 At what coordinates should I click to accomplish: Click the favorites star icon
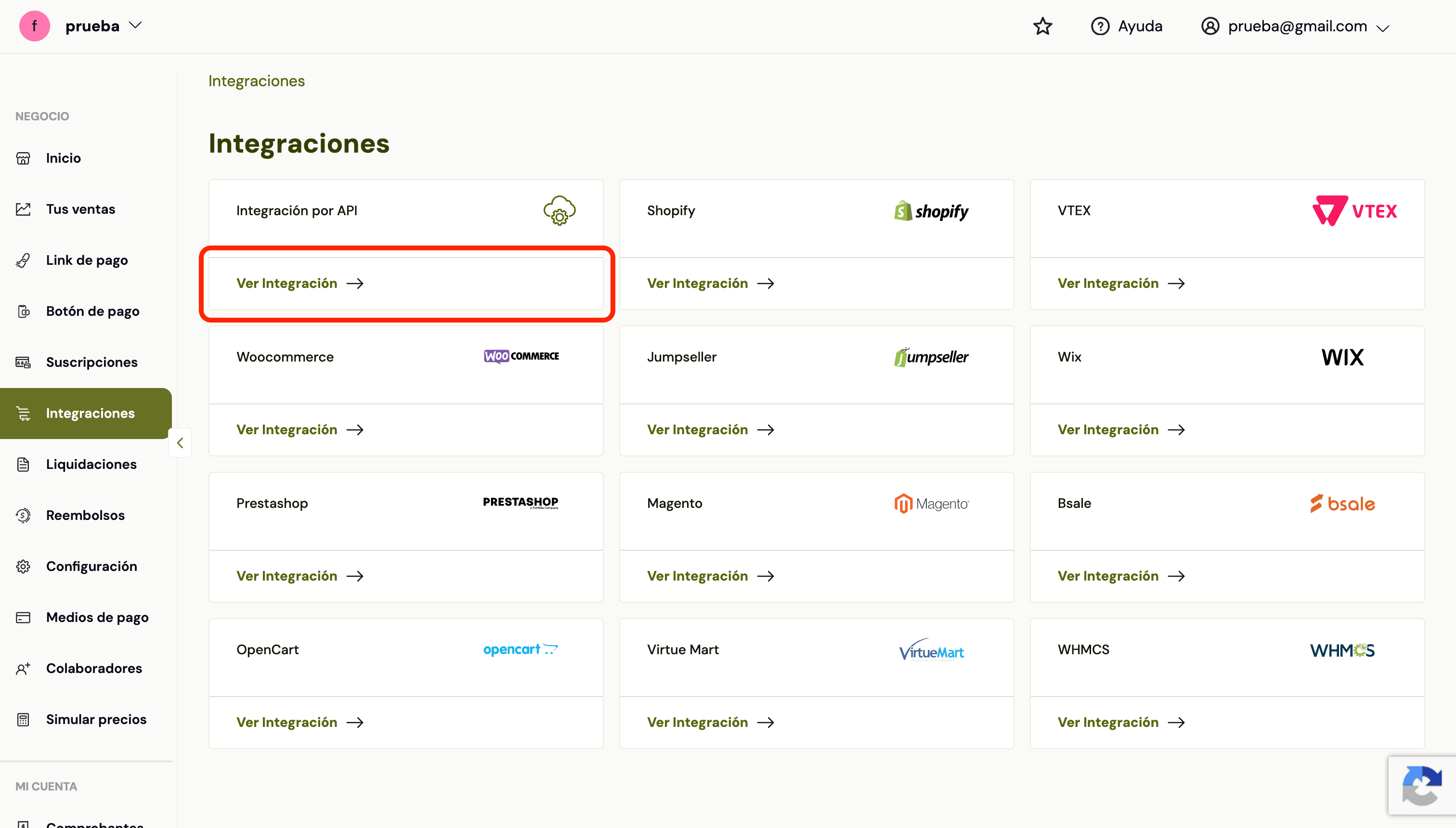click(1042, 26)
